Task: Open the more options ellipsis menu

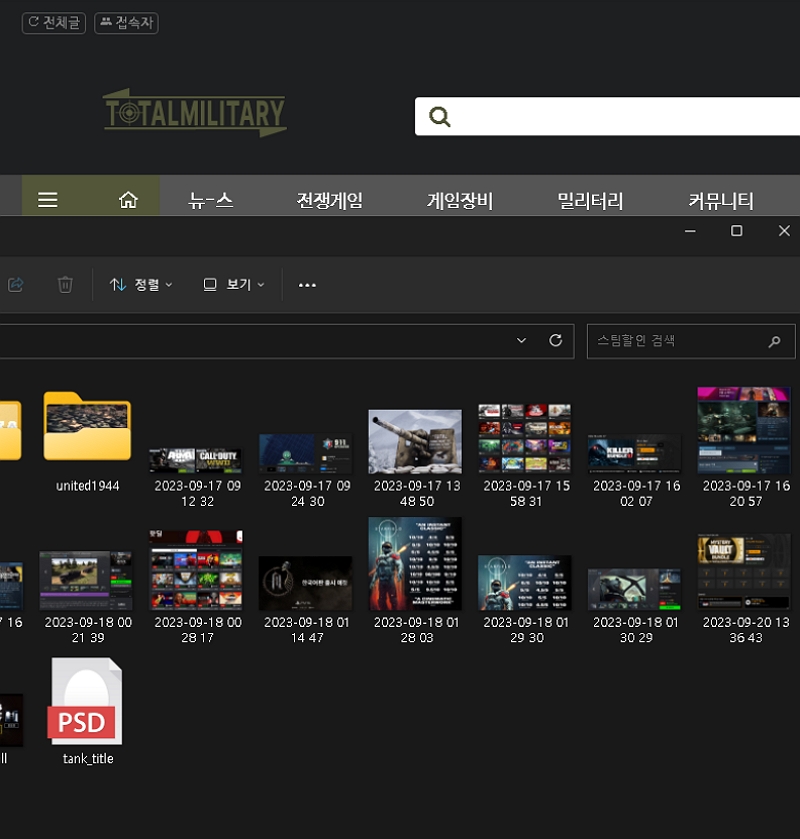Action: (307, 285)
